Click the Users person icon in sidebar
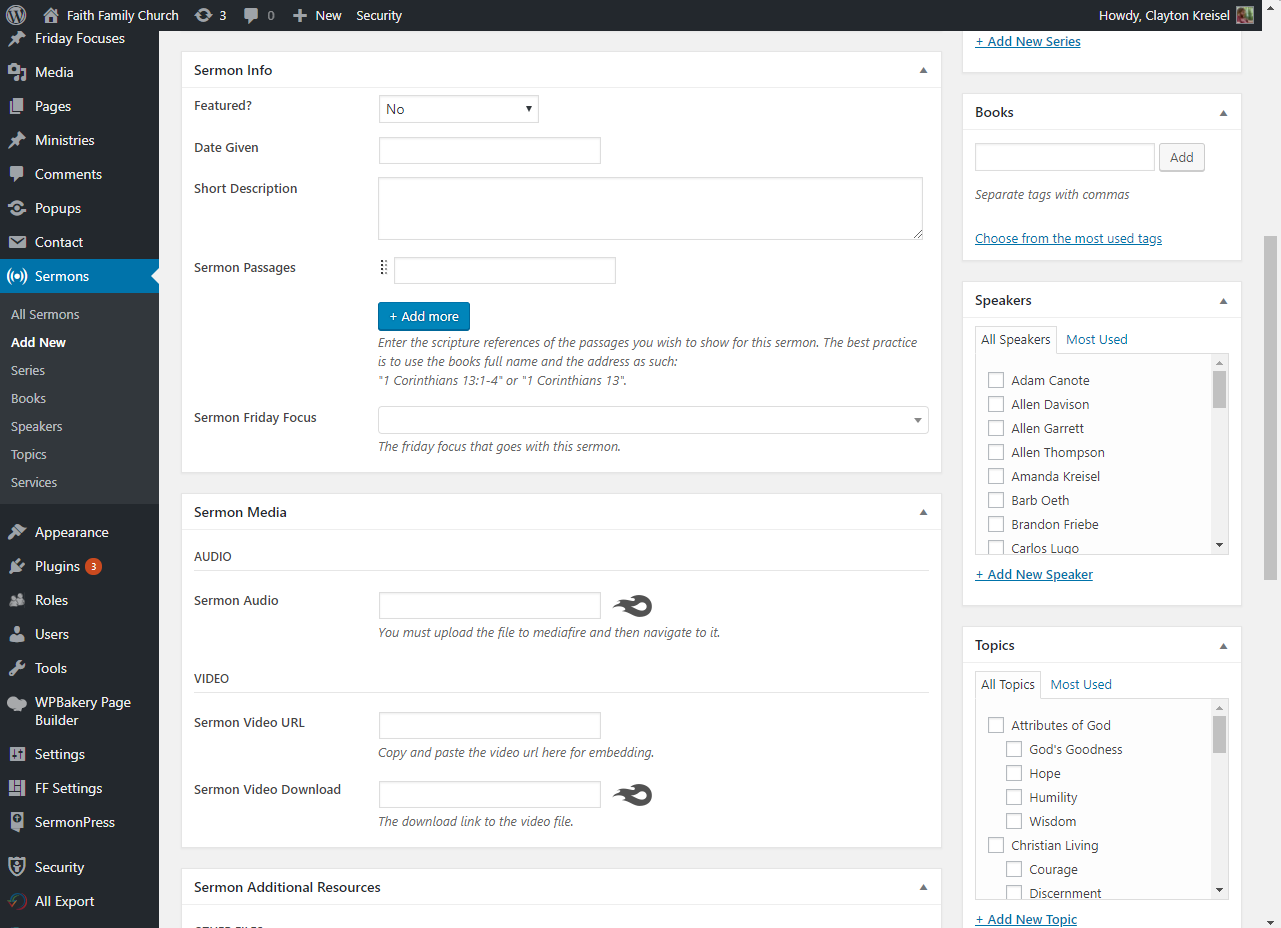Screen dimensions: 1281x928 17,634
